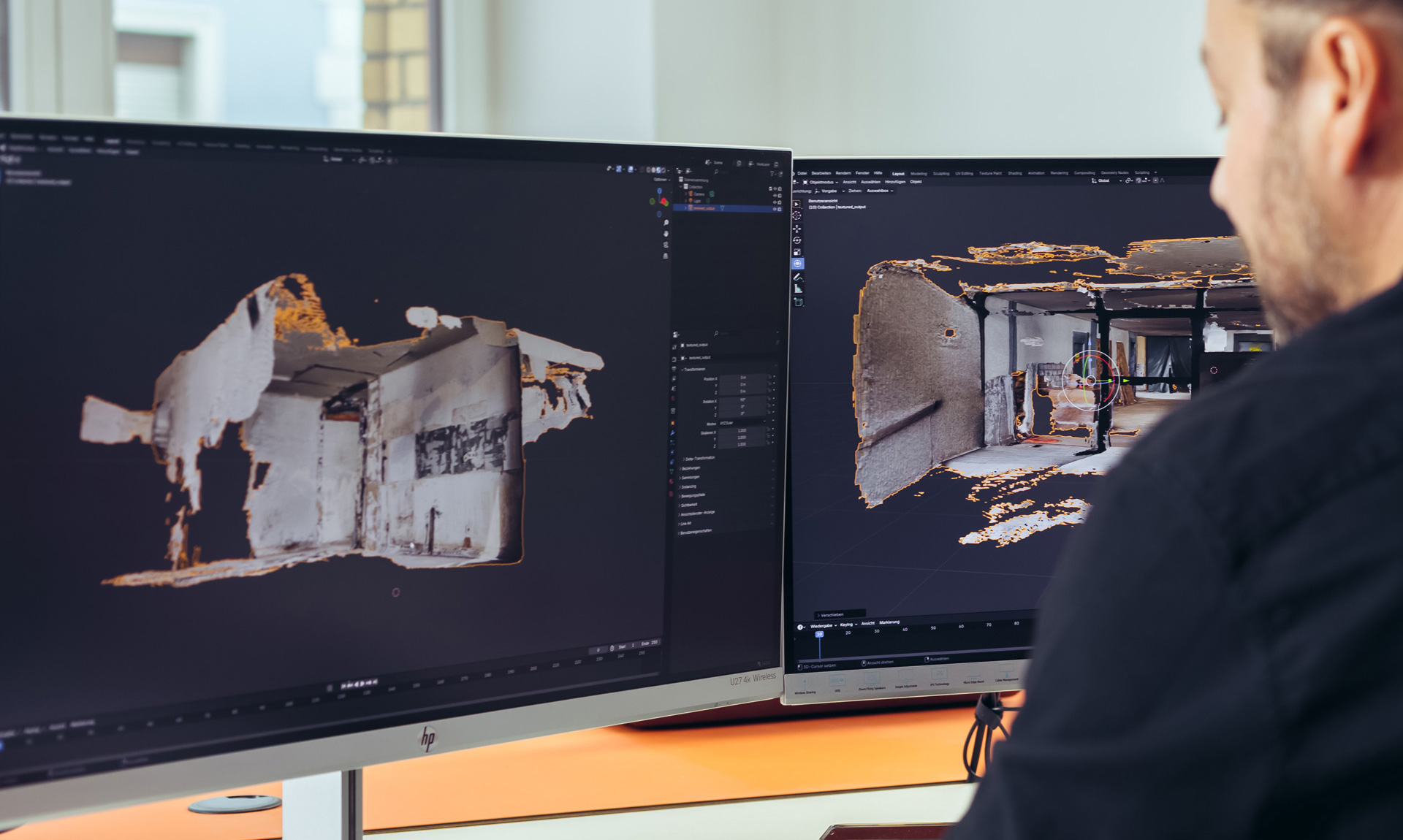
Task: Select the Annotate pencil tool on right monitor
Action: [x=798, y=277]
